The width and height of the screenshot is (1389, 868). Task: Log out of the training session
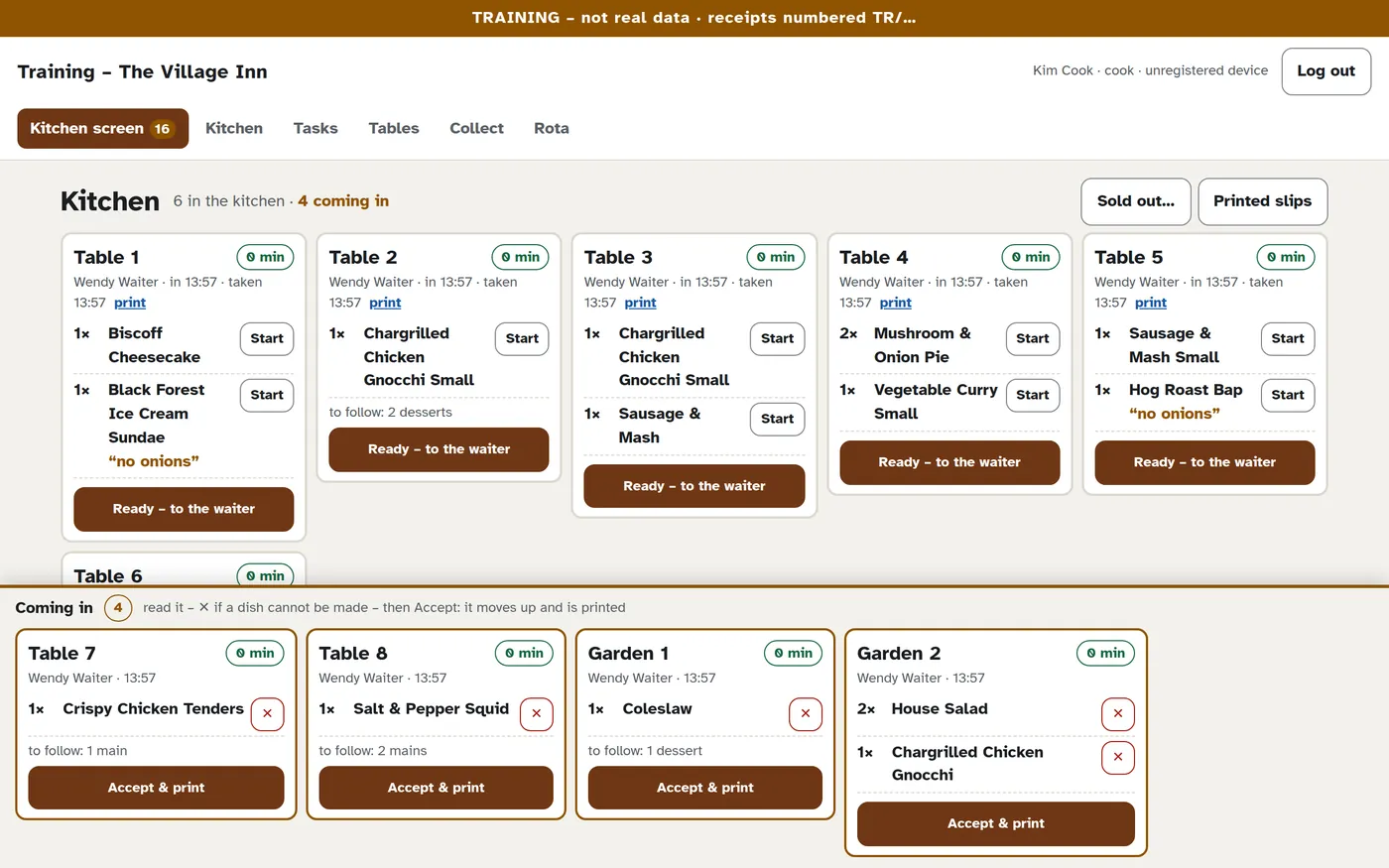[1326, 71]
